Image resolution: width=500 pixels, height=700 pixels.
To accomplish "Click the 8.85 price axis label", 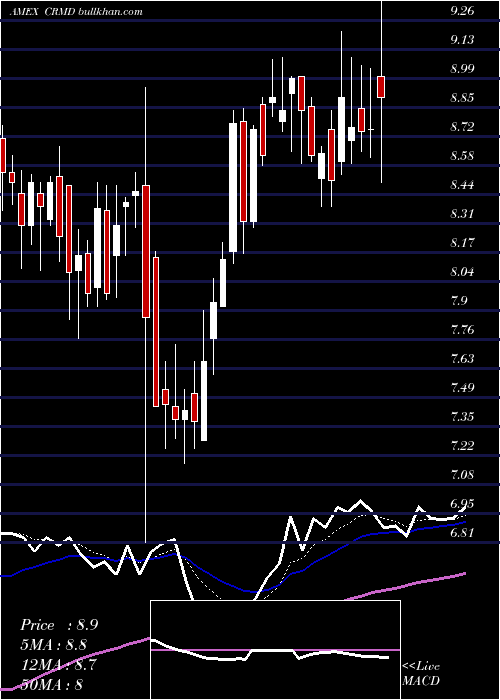I will pos(462,98).
